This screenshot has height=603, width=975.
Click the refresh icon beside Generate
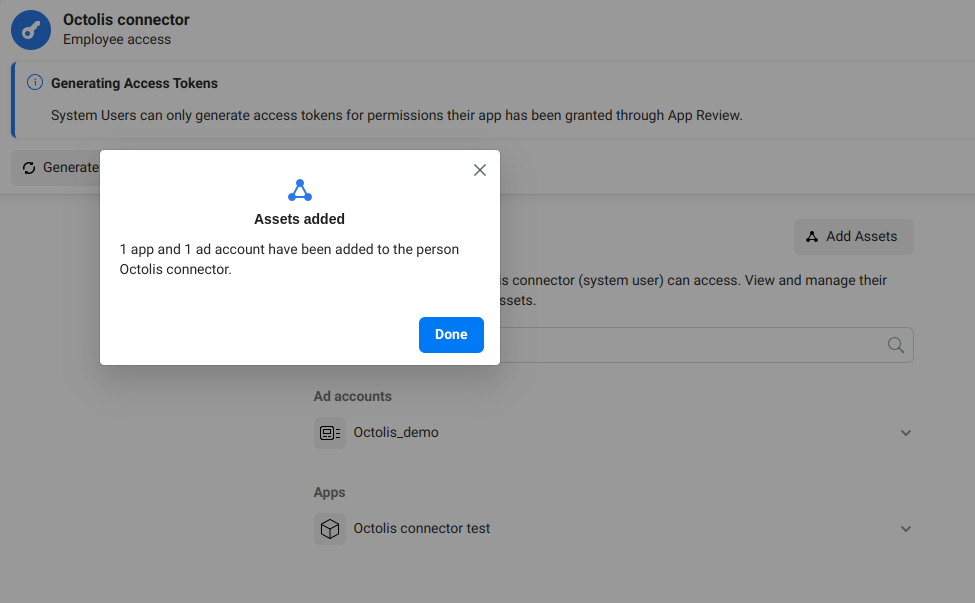(29, 168)
